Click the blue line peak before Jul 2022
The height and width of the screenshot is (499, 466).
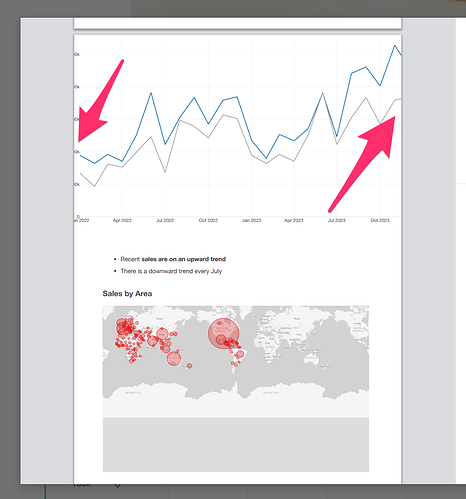coord(151,93)
